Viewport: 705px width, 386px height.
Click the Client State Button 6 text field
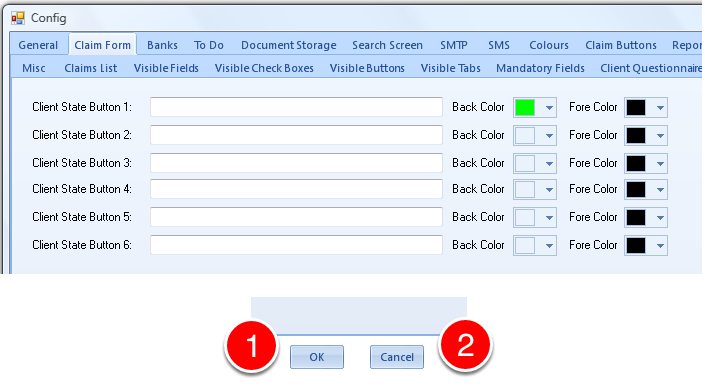[x=296, y=245]
